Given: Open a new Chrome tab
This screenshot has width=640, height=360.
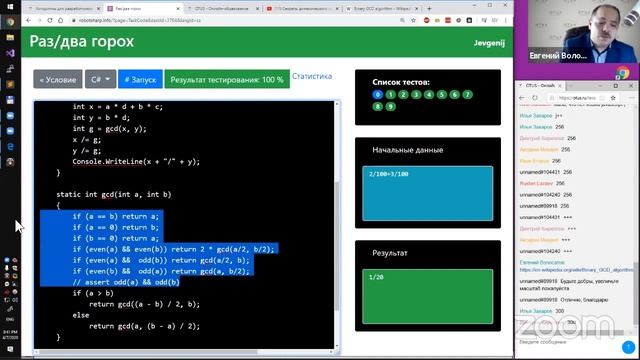Looking at the screenshot, I should coord(429,8).
